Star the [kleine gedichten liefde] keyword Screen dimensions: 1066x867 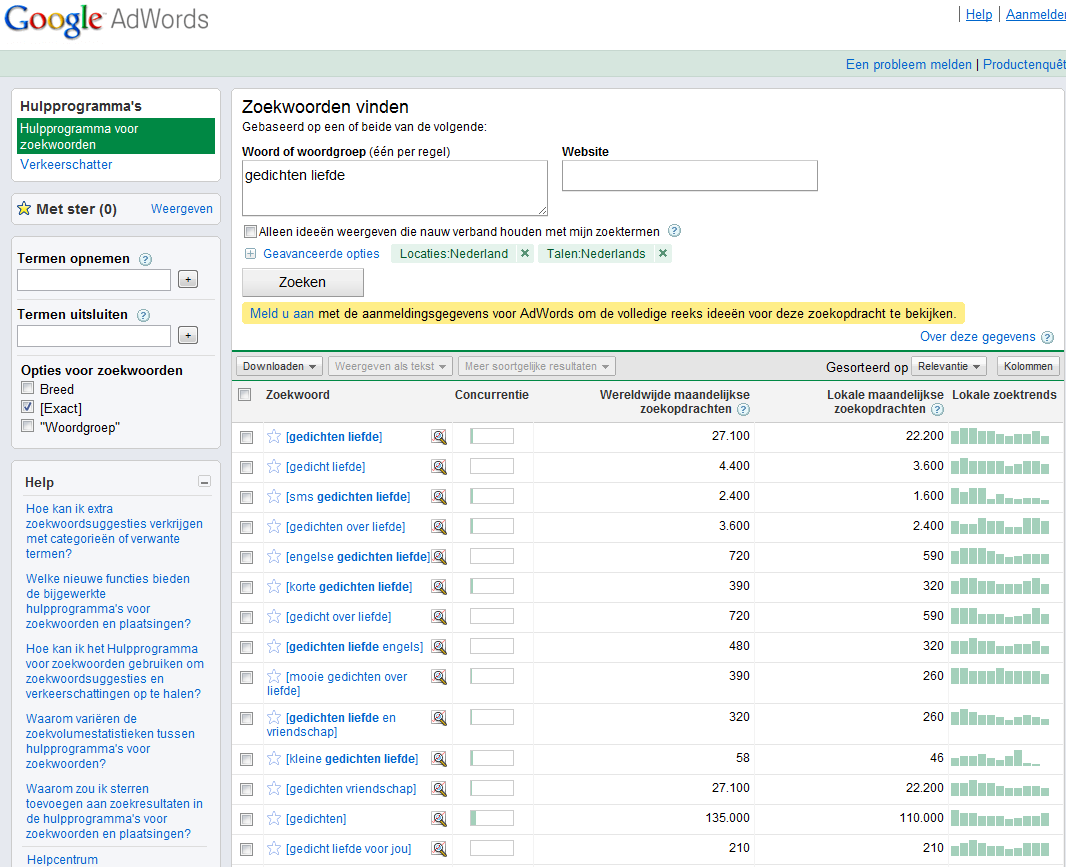pyautogui.click(x=274, y=758)
